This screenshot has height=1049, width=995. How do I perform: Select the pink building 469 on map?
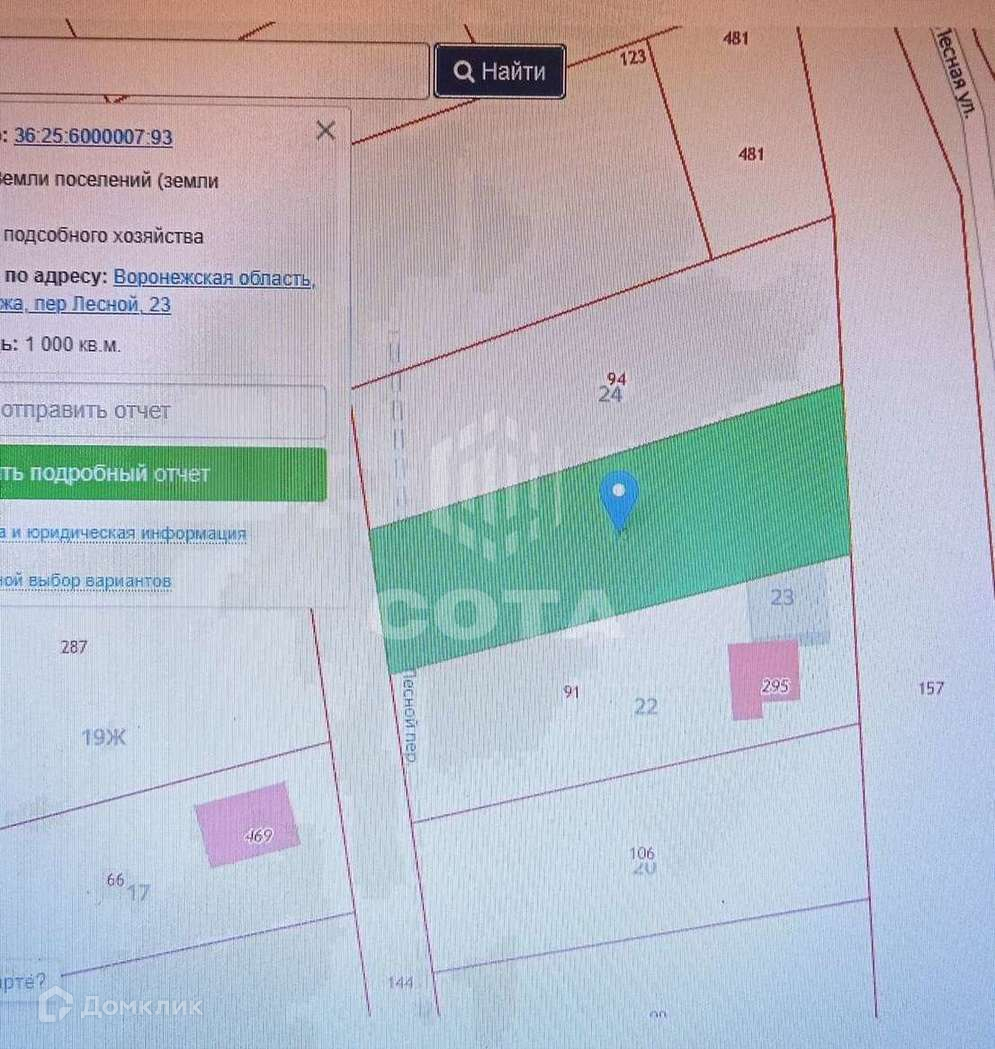(x=247, y=824)
